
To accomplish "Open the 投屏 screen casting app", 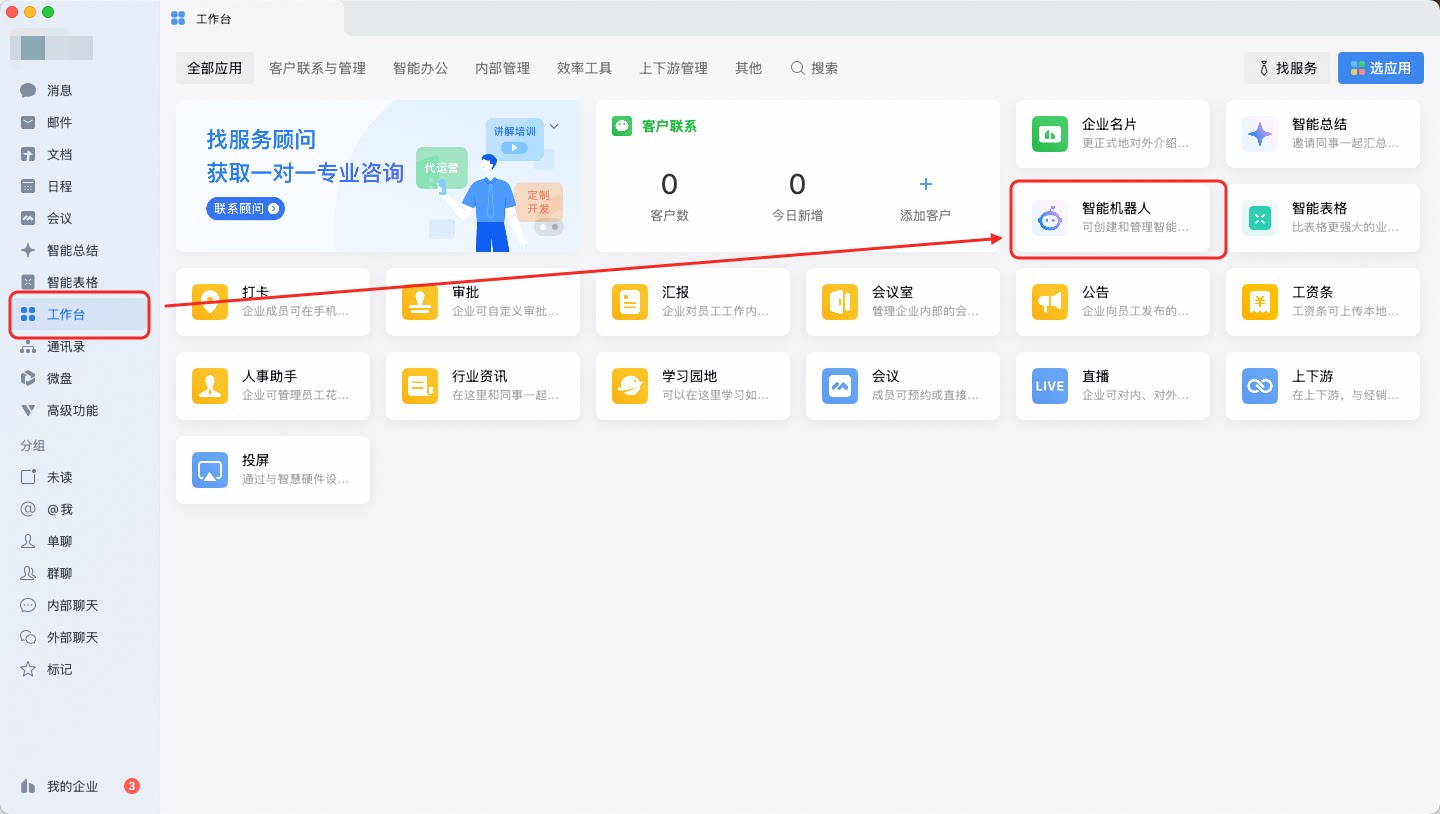I will click(273, 470).
